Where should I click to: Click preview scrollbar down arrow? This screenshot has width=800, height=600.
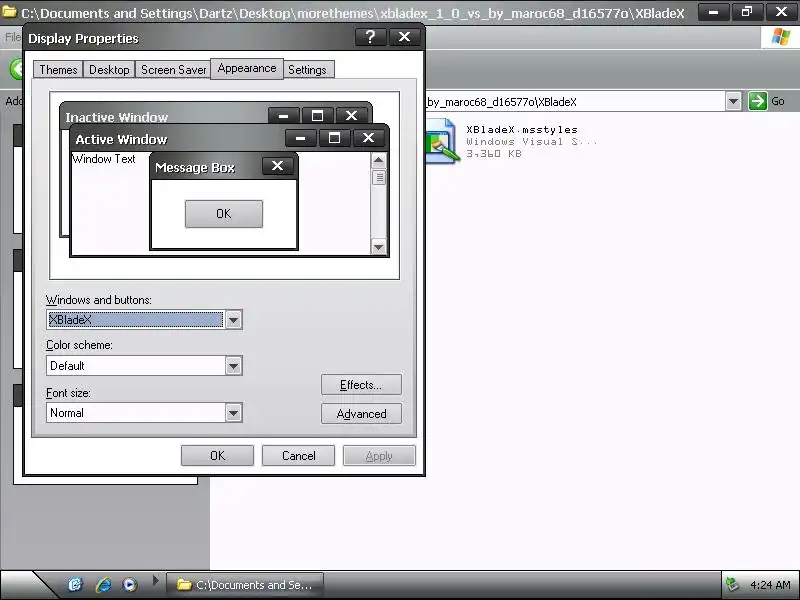point(379,247)
